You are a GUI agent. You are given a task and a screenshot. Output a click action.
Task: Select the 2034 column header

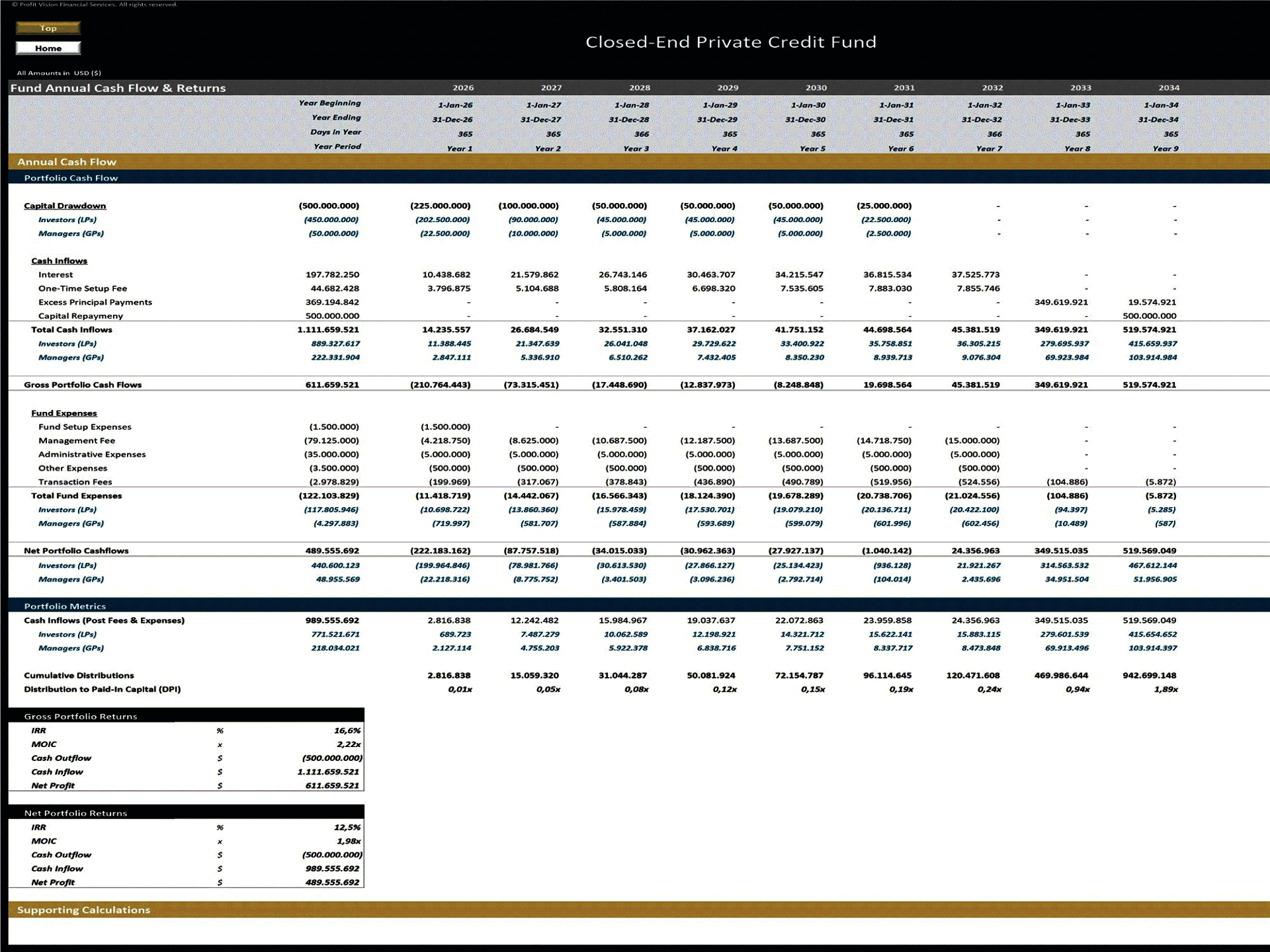[x=1171, y=87]
